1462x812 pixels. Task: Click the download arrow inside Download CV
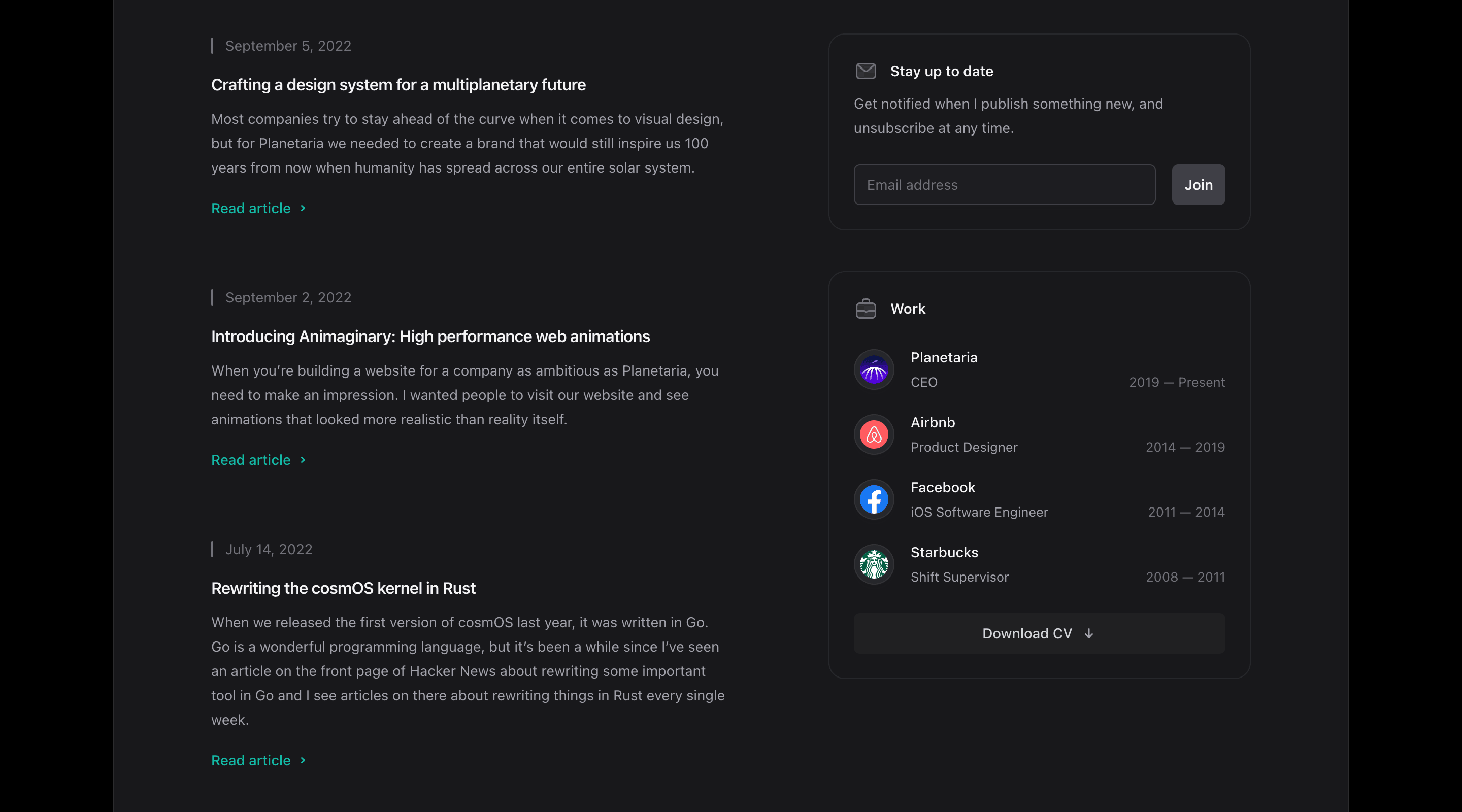pos(1089,634)
